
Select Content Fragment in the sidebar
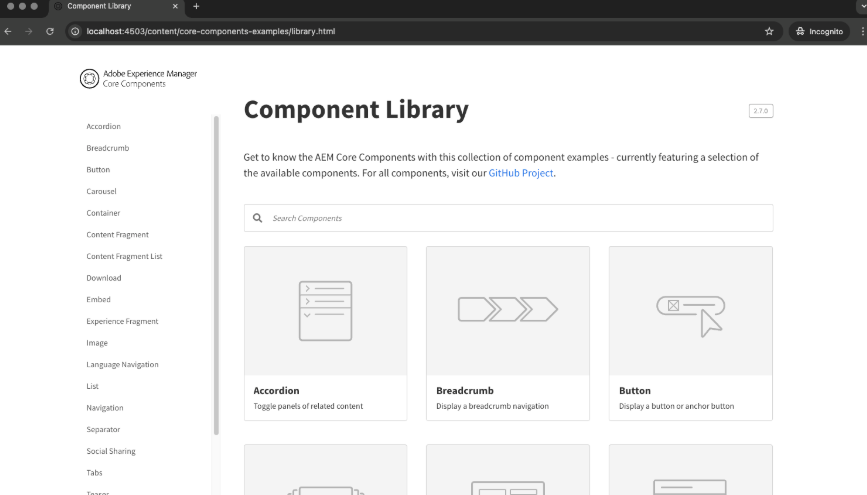(117, 235)
